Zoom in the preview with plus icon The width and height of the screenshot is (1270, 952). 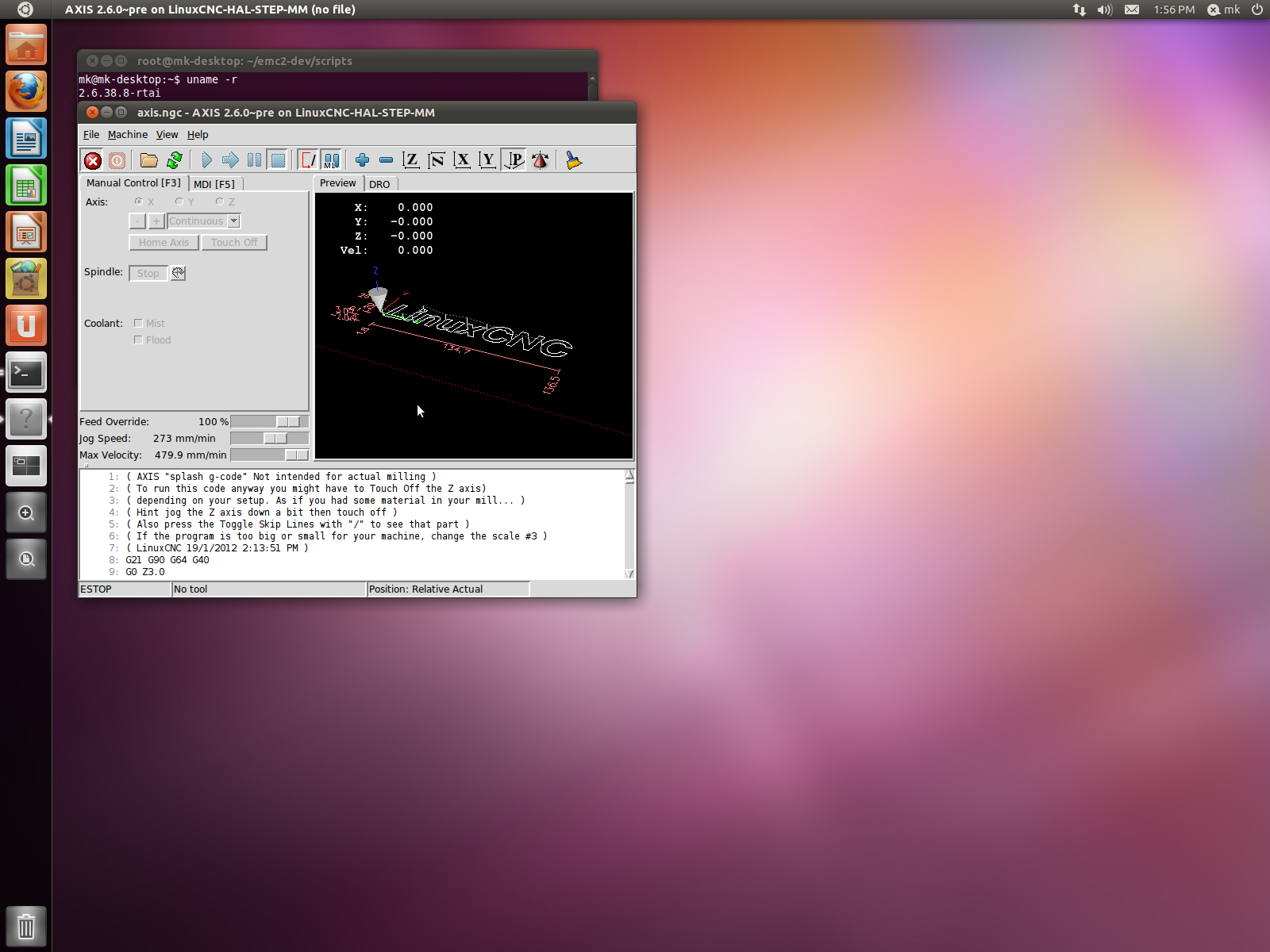point(362,161)
